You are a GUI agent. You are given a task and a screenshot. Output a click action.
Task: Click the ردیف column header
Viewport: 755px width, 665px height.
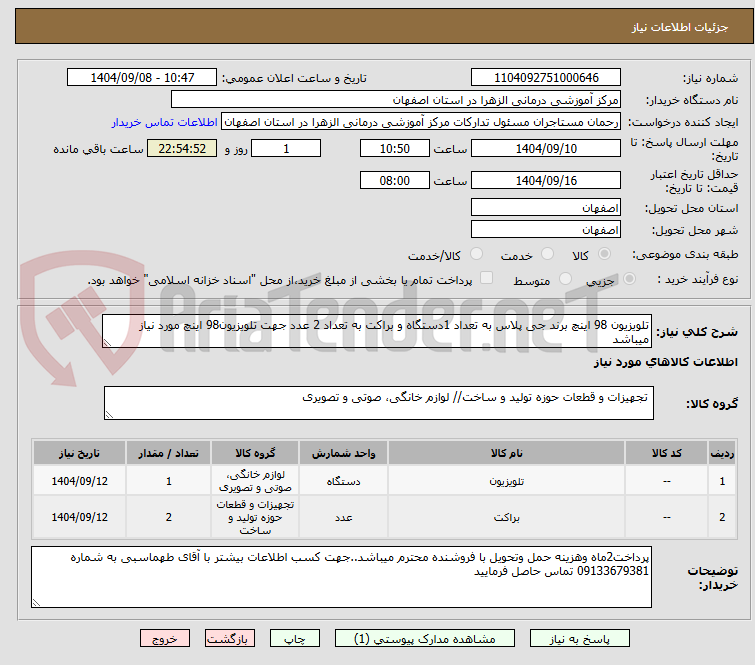click(722, 453)
